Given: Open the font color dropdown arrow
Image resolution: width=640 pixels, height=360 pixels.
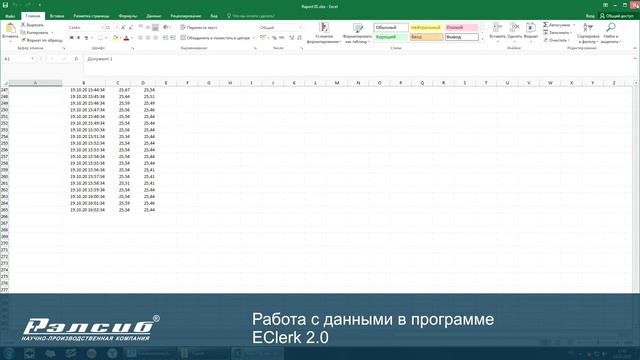Looking at the screenshot, I should coord(131,38).
